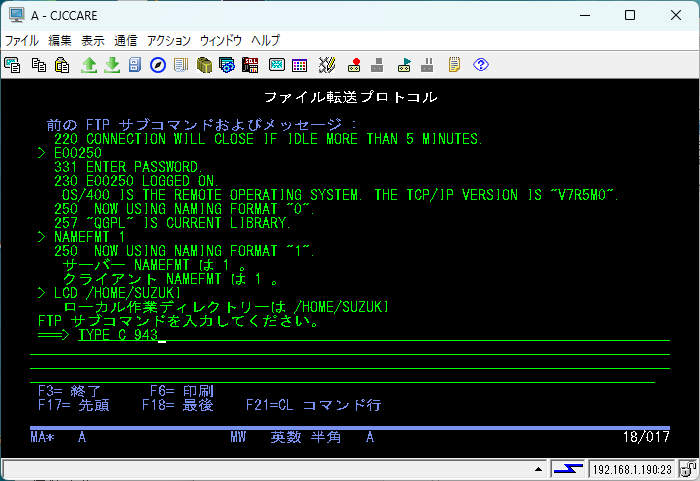Maximize the CJCCARE window
This screenshot has width=700, height=481.
point(630,15)
